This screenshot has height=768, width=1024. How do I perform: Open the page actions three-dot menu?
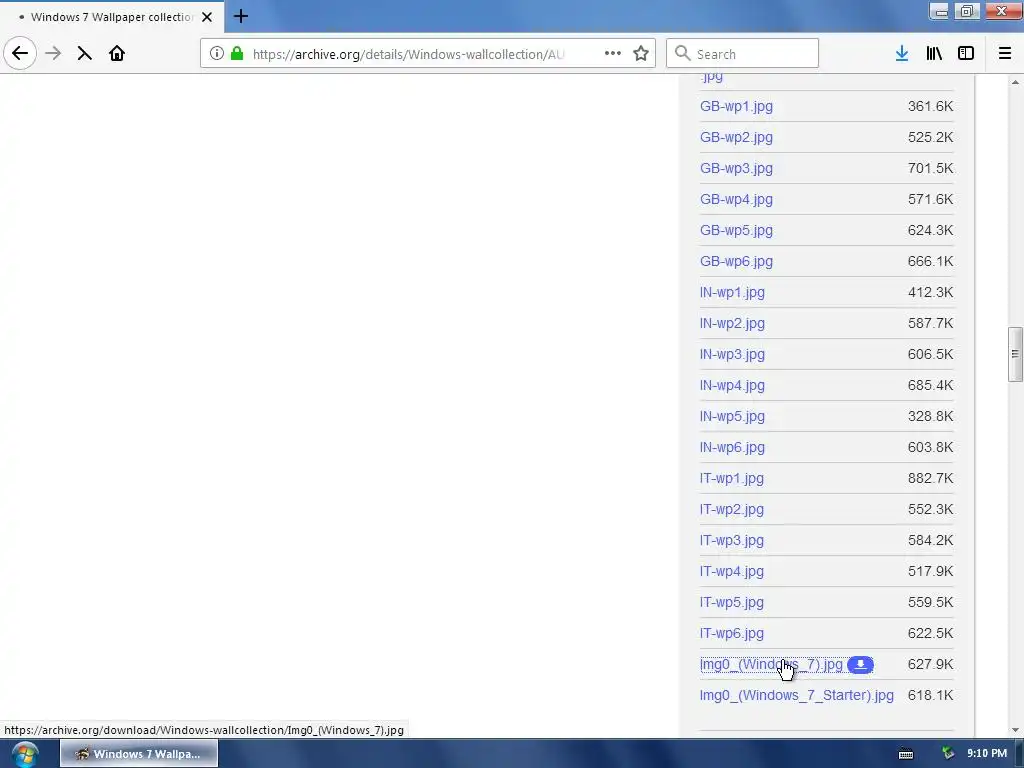pos(613,54)
